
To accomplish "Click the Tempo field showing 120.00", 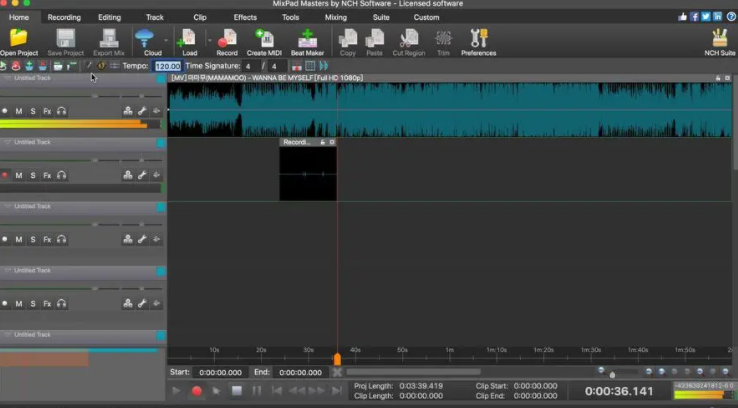I will tap(168, 66).
